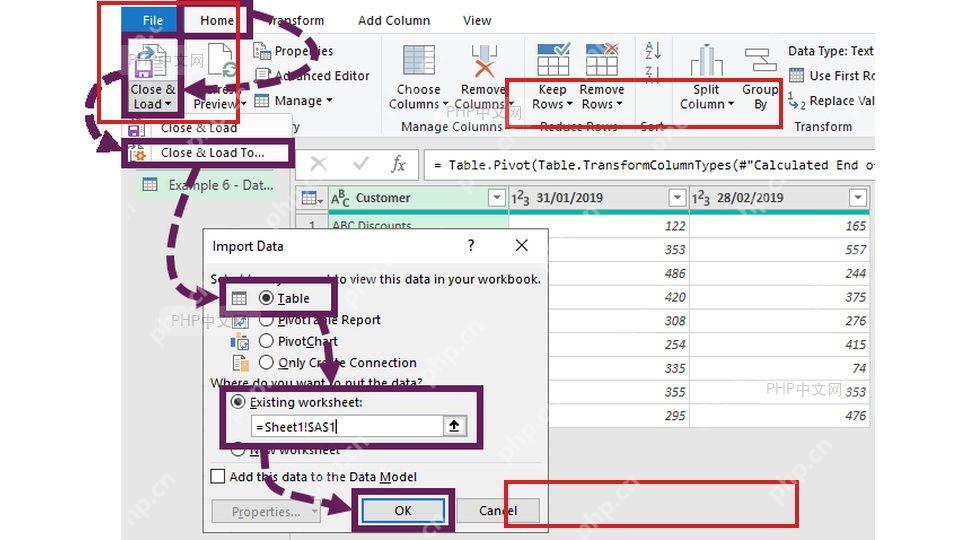This screenshot has width=960, height=540.
Task: Open Advanced Editor
Action: tap(312, 75)
